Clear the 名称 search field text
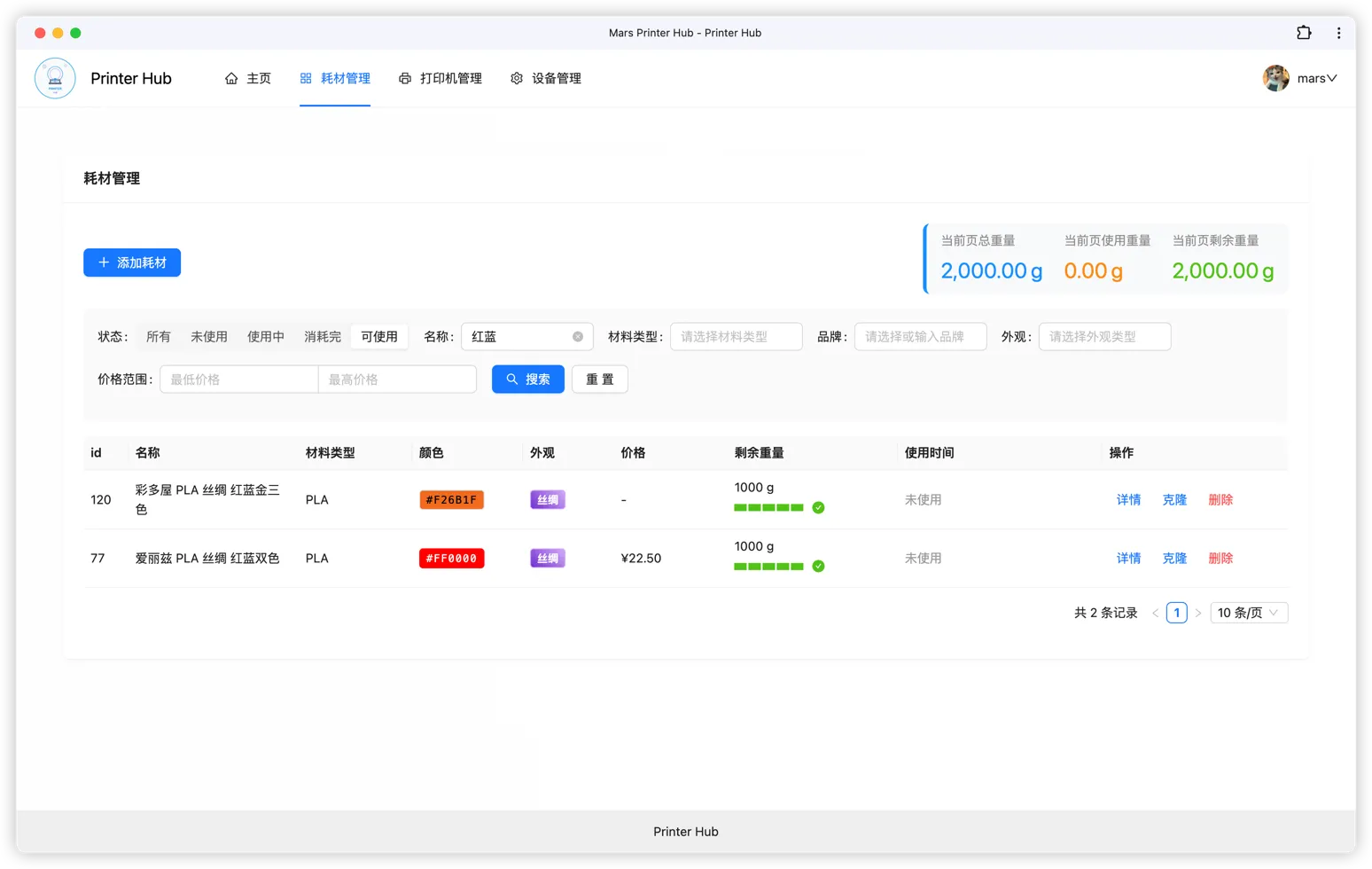The width and height of the screenshot is (1372, 869). click(x=578, y=337)
